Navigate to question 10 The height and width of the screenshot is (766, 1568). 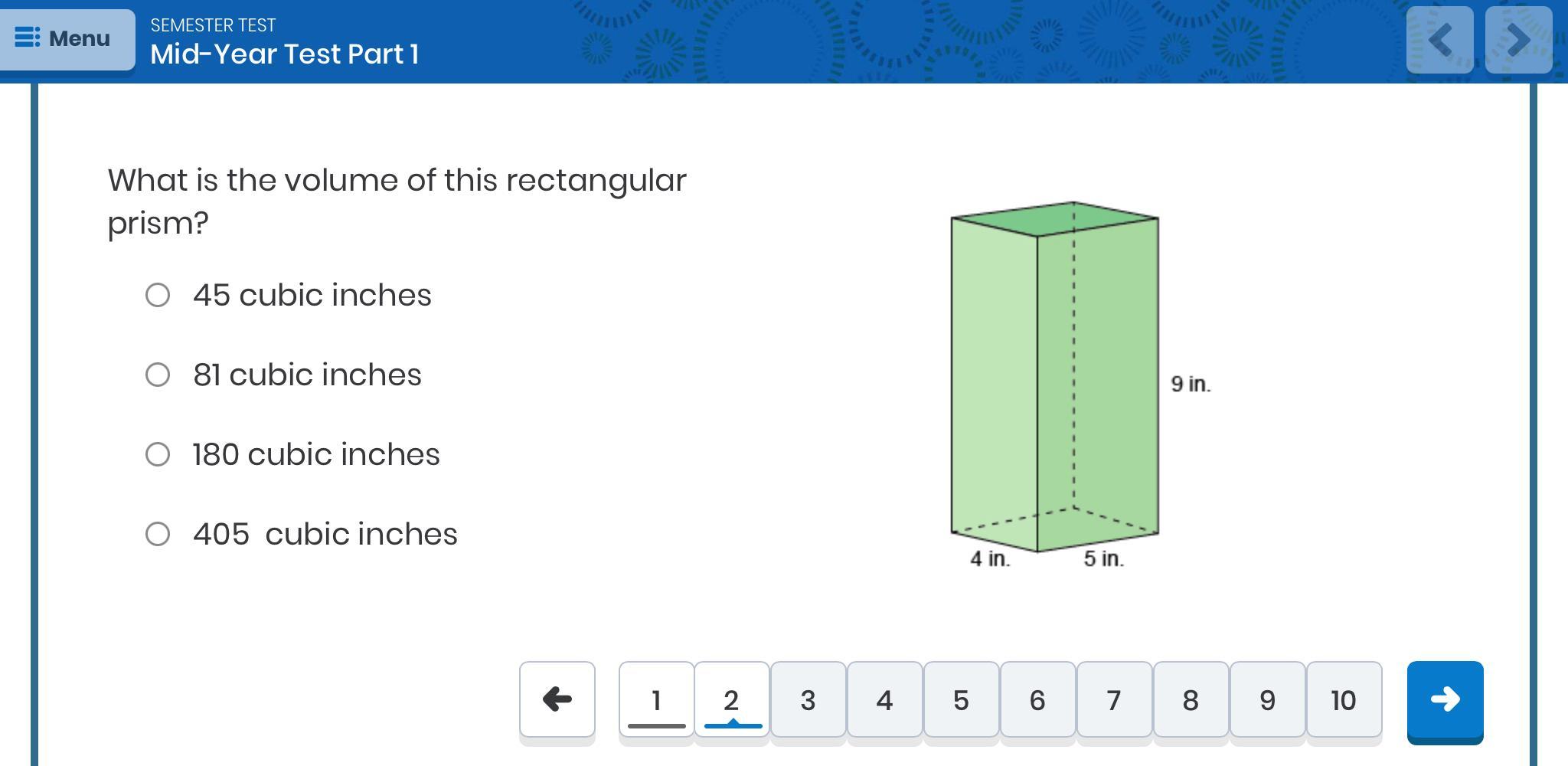(x=1344, y=700)
